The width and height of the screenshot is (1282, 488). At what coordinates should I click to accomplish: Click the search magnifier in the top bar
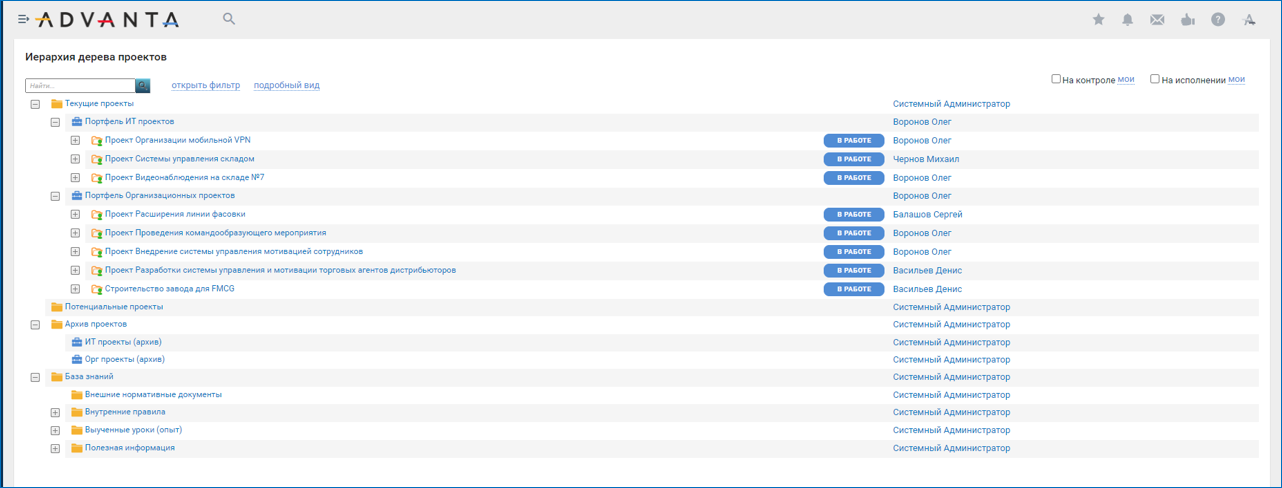point(229,19)
